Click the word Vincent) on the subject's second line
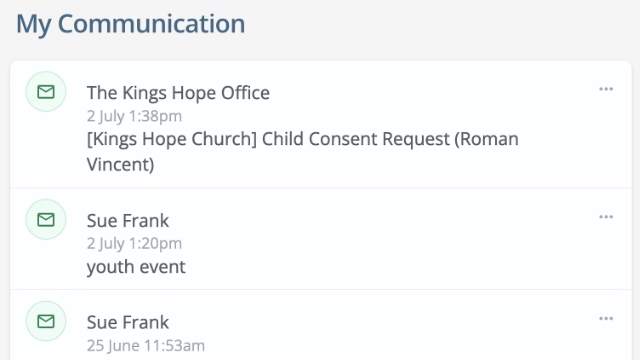 point(120,165)
